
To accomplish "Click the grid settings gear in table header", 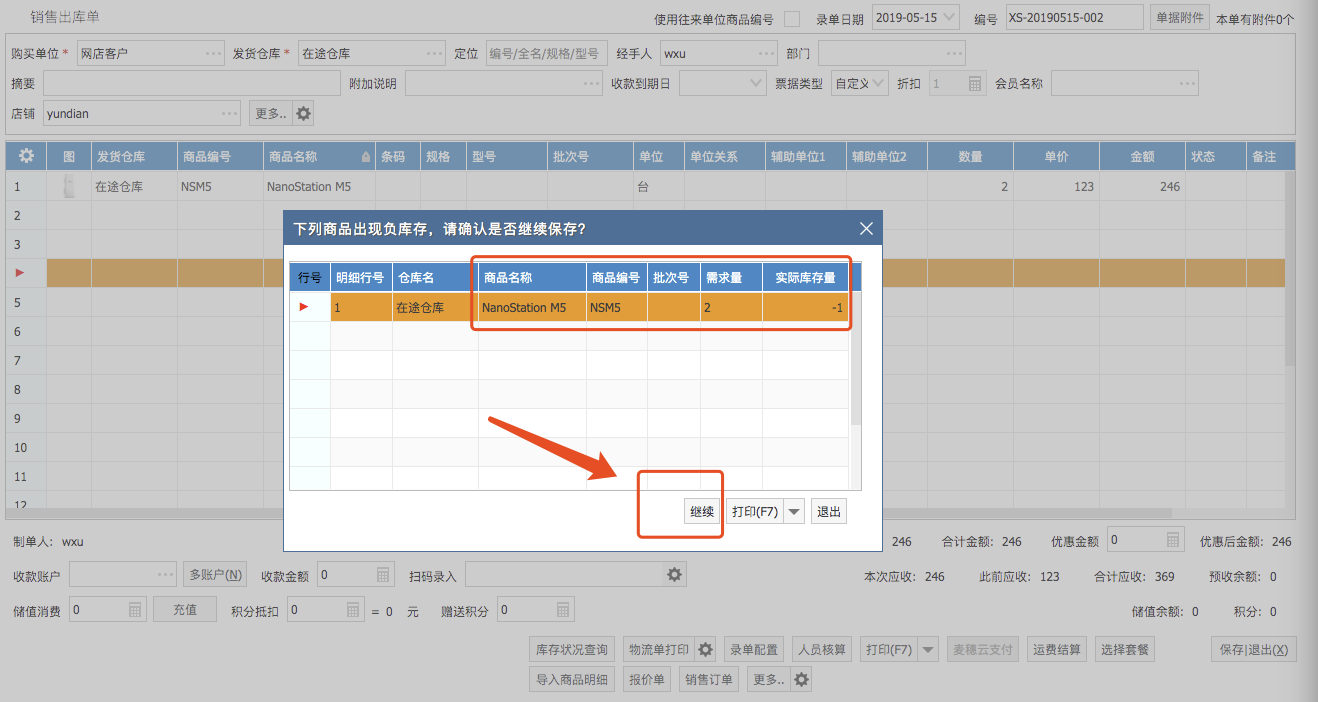I will 26,156.
